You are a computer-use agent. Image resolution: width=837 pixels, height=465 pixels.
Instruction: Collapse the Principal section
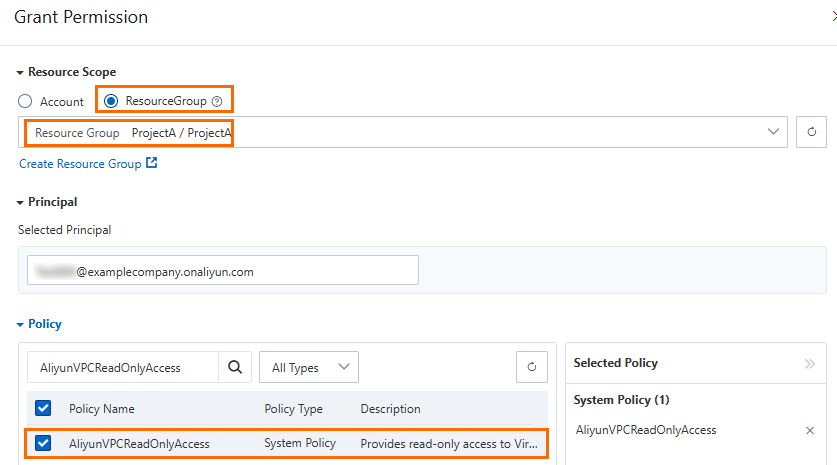pyautogui.click(x=20, y=203)
